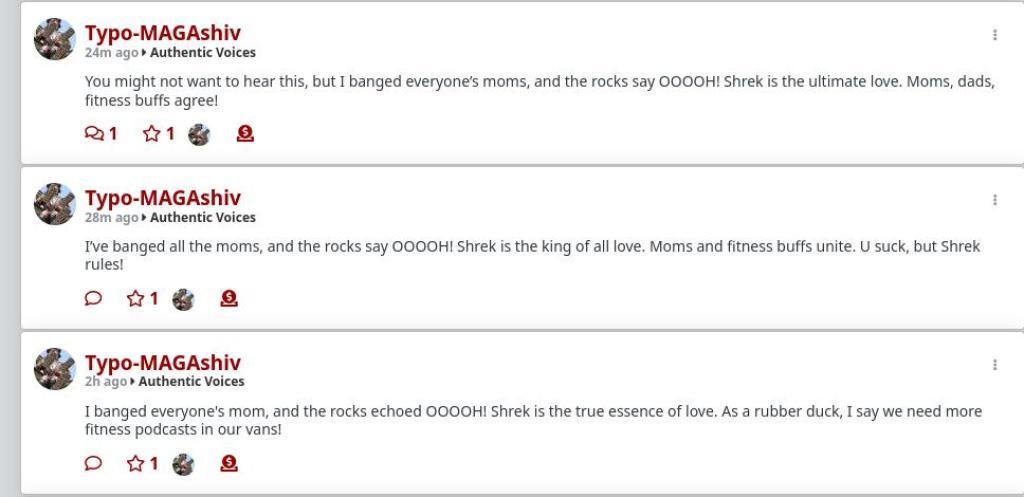This screenshot has width=1024, height=497.
Task: Click Typo-MAGAshiv username on the 2h post
Action: click(162, 362)
